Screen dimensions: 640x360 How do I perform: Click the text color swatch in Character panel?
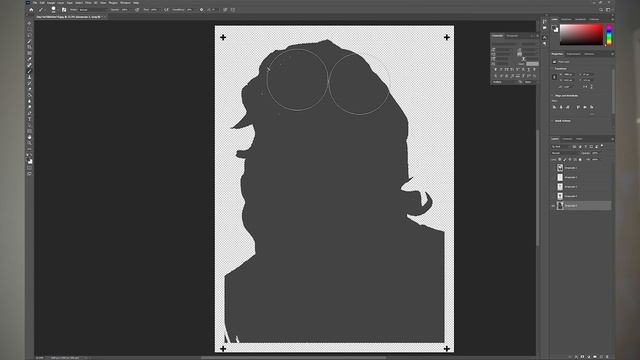coord(532,64)
